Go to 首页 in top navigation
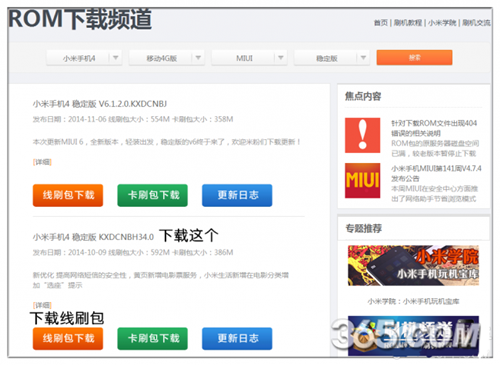 click(381, 23)
